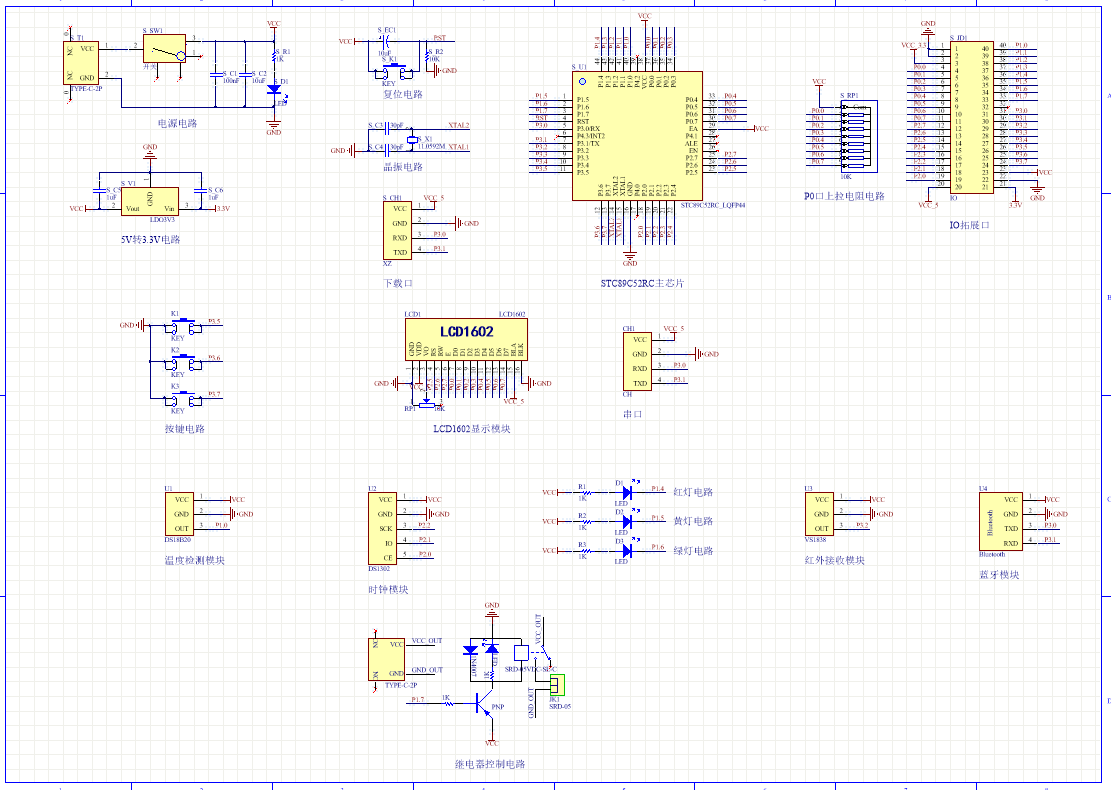Click the 'LCD1602显示模块' label
This screenshot has height=790, width=1111.
(472, 429)
